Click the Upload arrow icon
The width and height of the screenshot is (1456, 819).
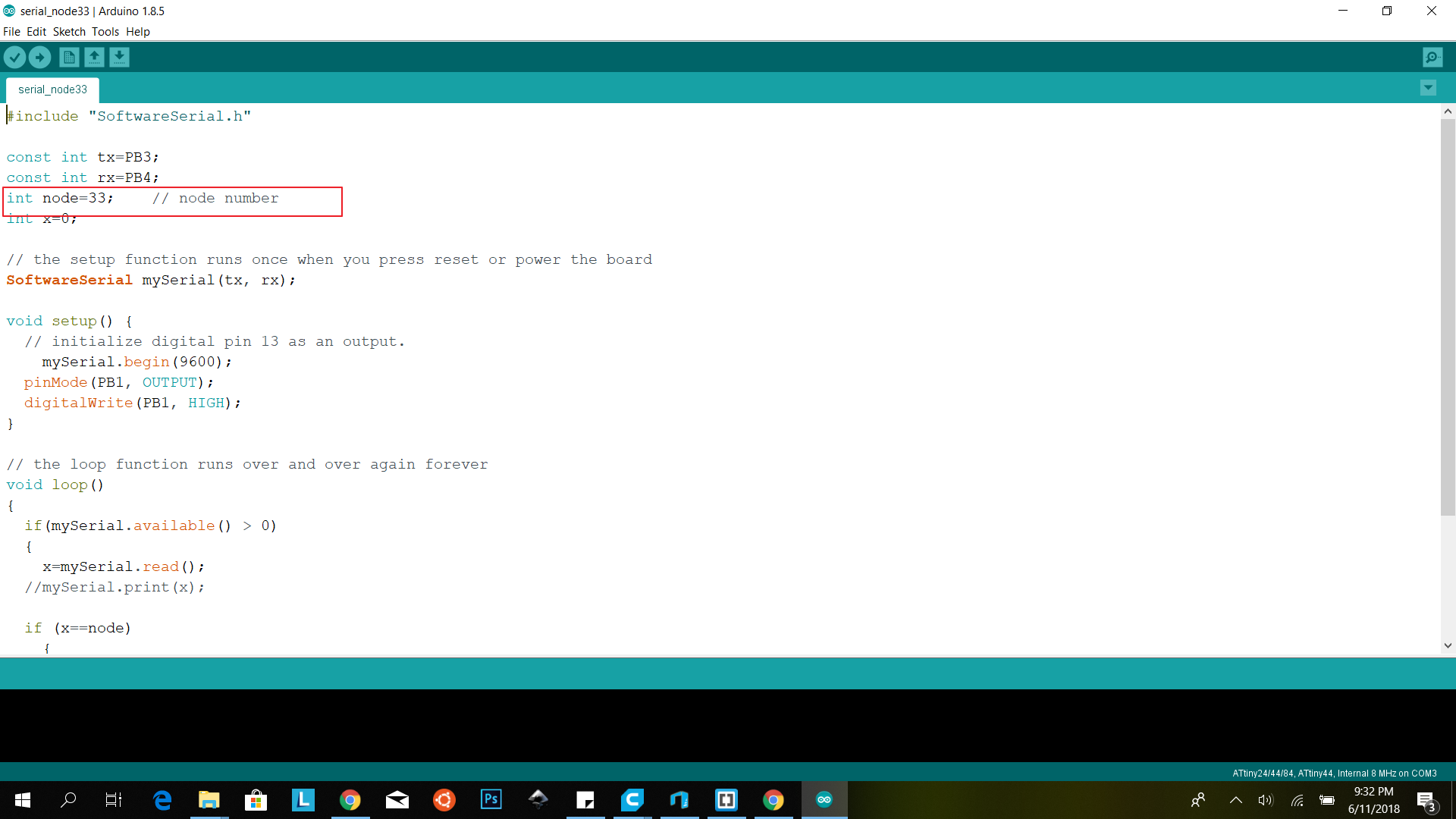tap(39, 57)
